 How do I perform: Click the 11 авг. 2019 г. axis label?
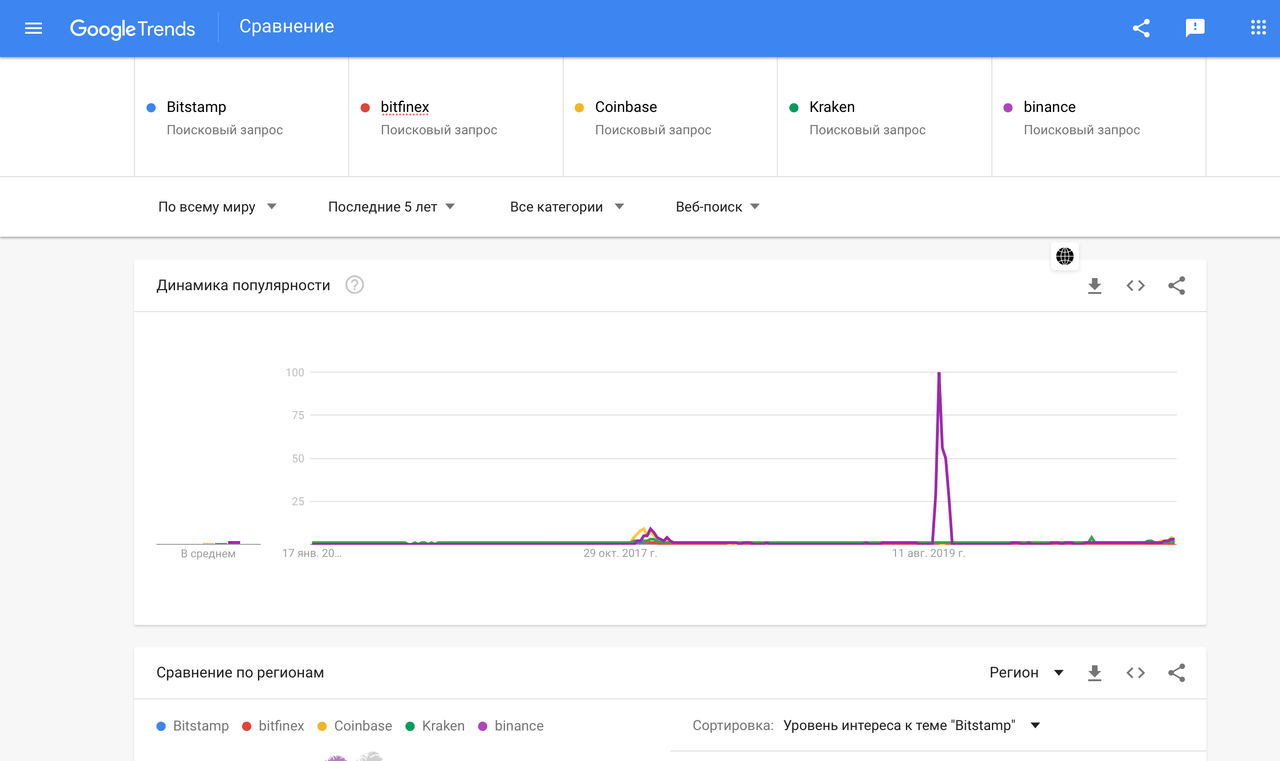pyautogui.click(x=929, y=553)
